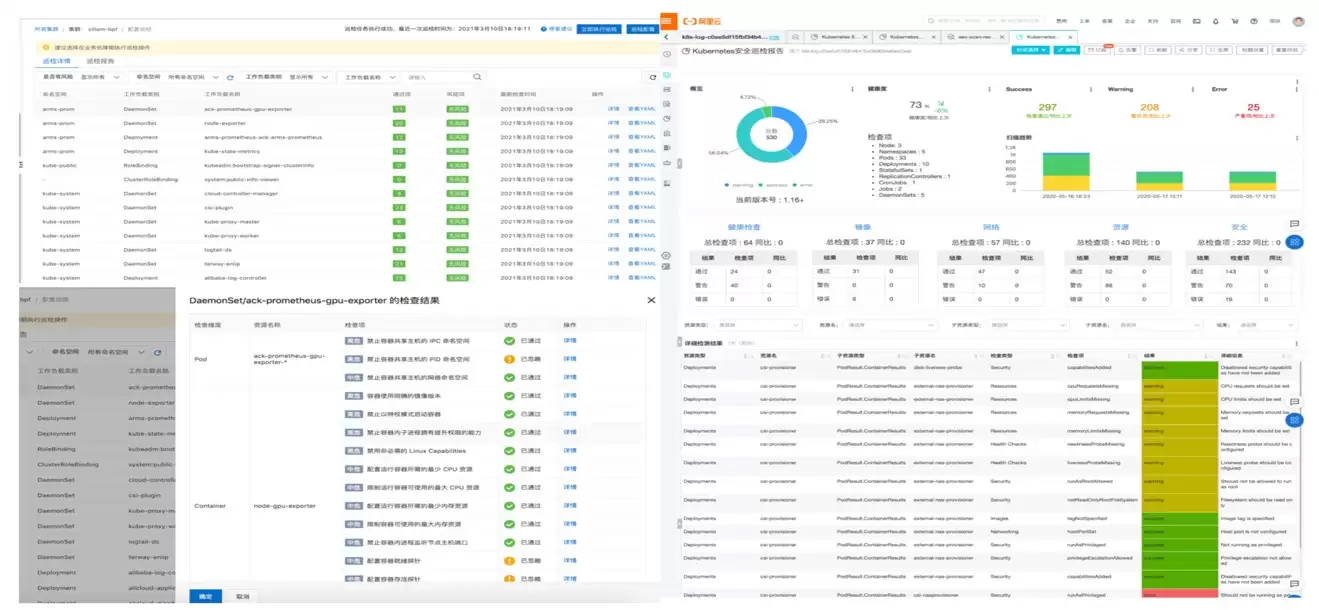This screenshot has height=610, width=1319.
Task: Click the user avatar at top right
Action: click(x=1298, y=20)
